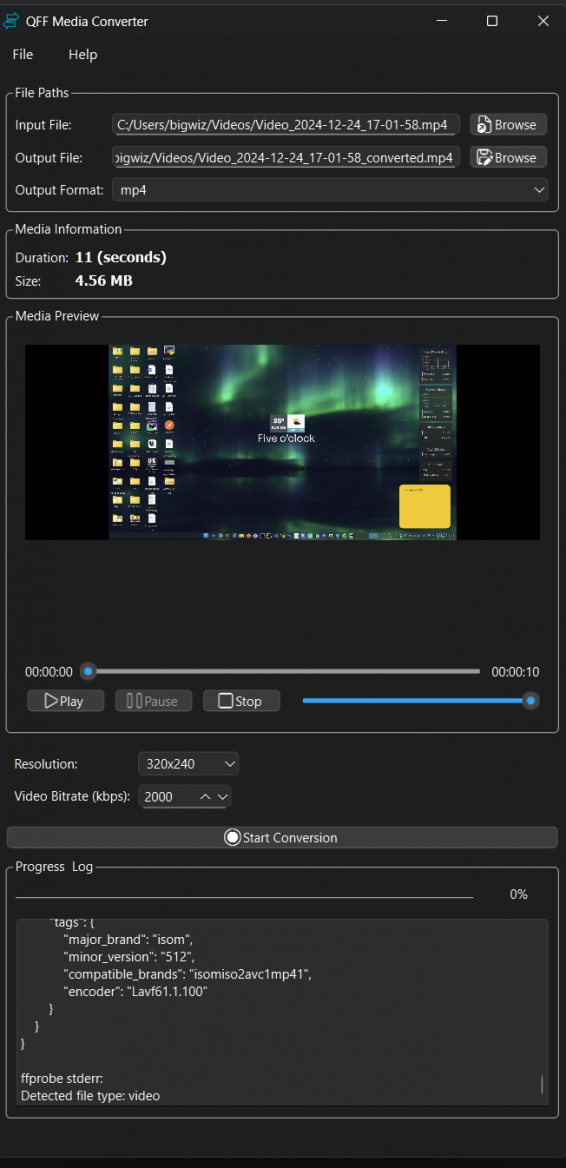Open the File menu
This screenshot has width=566, height=1168.
(x=22, y=54)
